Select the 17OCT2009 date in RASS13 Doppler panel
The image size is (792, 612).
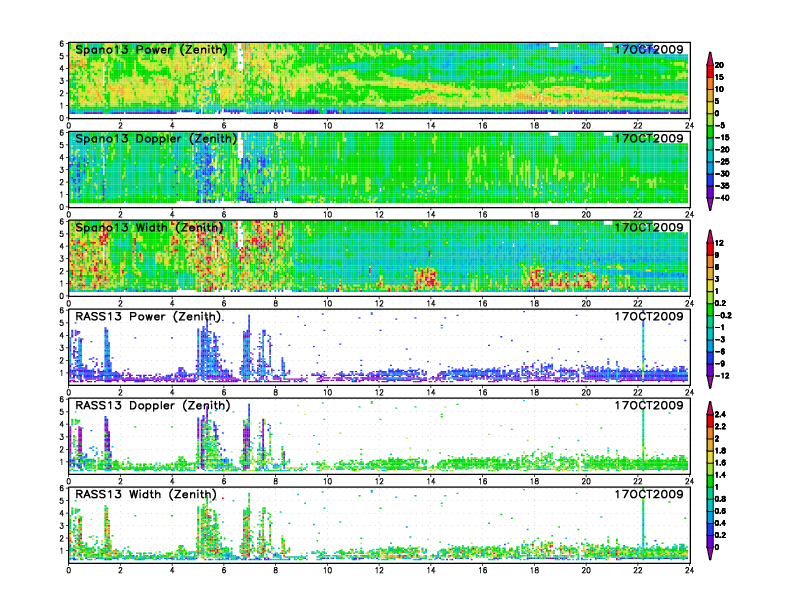click(x=649, y=405)
